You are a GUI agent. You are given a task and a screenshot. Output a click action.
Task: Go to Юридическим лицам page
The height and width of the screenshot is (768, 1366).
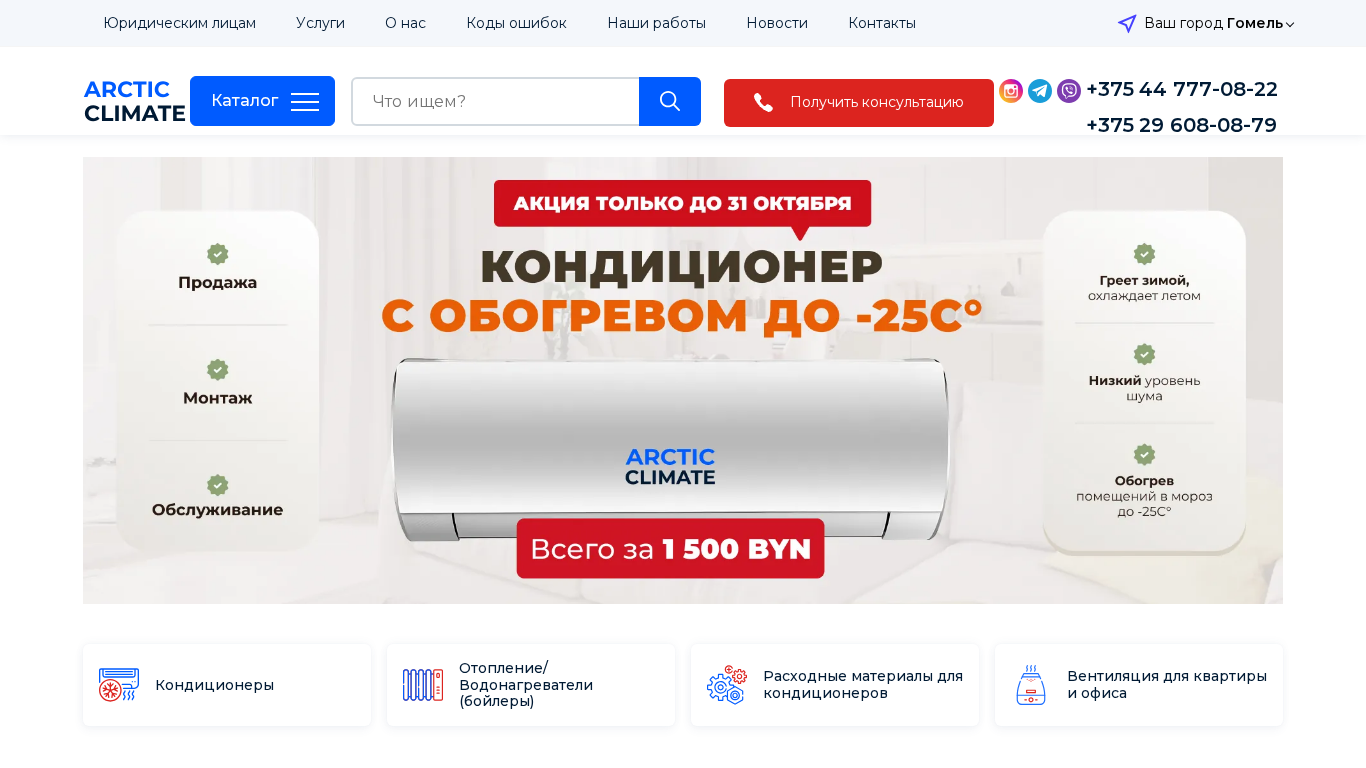[180, 23]
